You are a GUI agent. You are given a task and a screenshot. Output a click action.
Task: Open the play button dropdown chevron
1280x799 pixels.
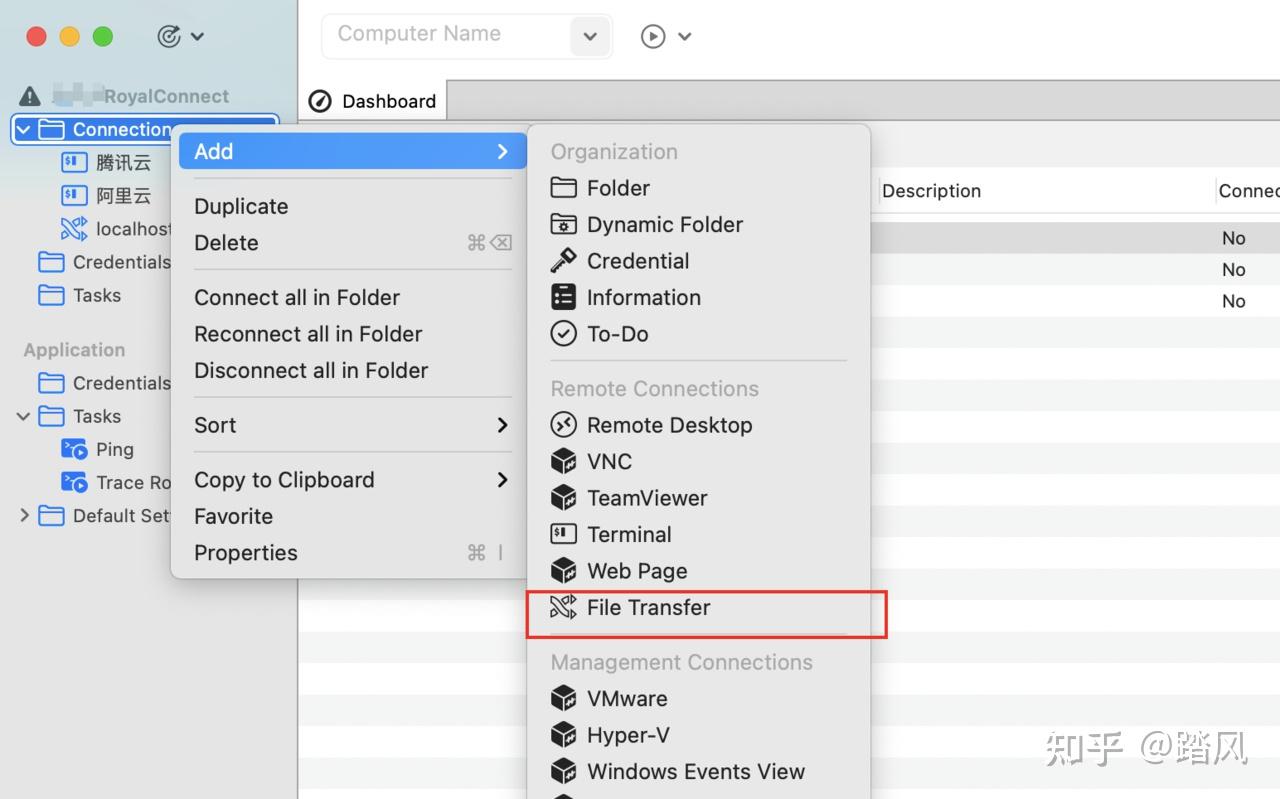(685, 37)
